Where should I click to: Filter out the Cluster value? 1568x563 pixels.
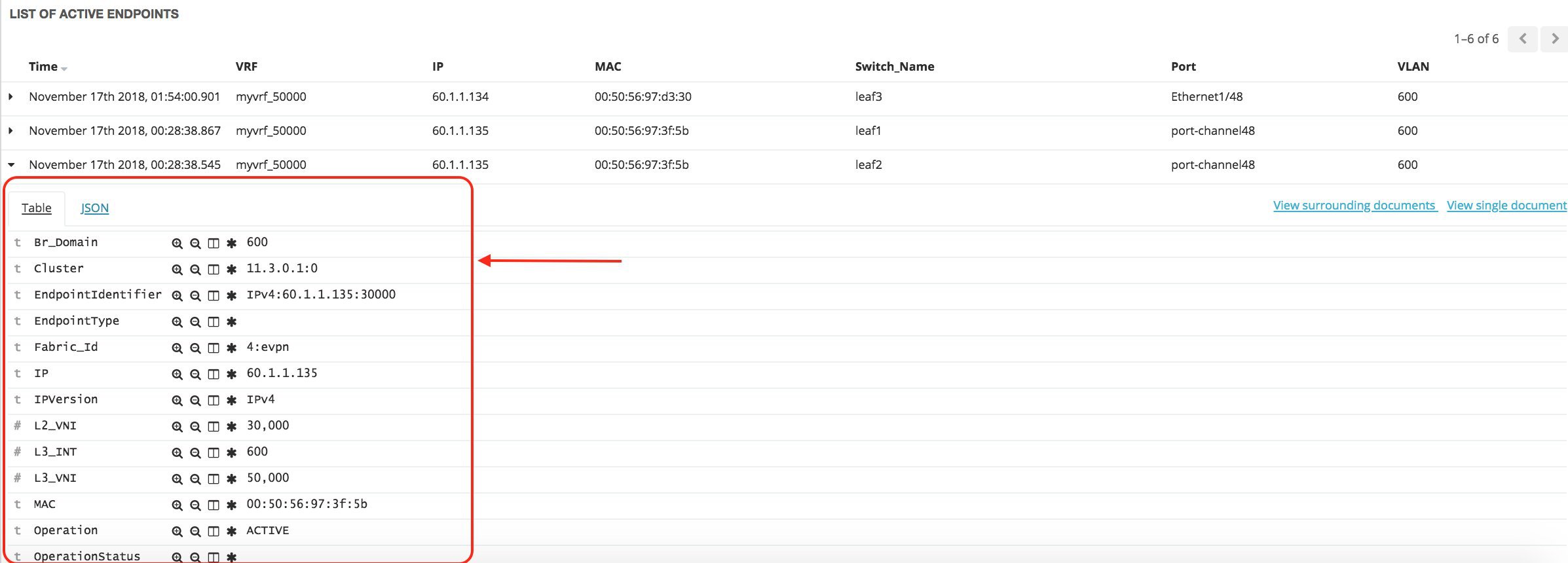195,270
